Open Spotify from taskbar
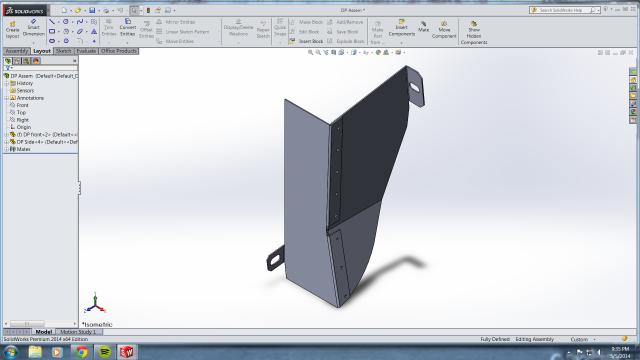Screen dimensions: 640x360 pyautogui.click(x=104, y=352)
